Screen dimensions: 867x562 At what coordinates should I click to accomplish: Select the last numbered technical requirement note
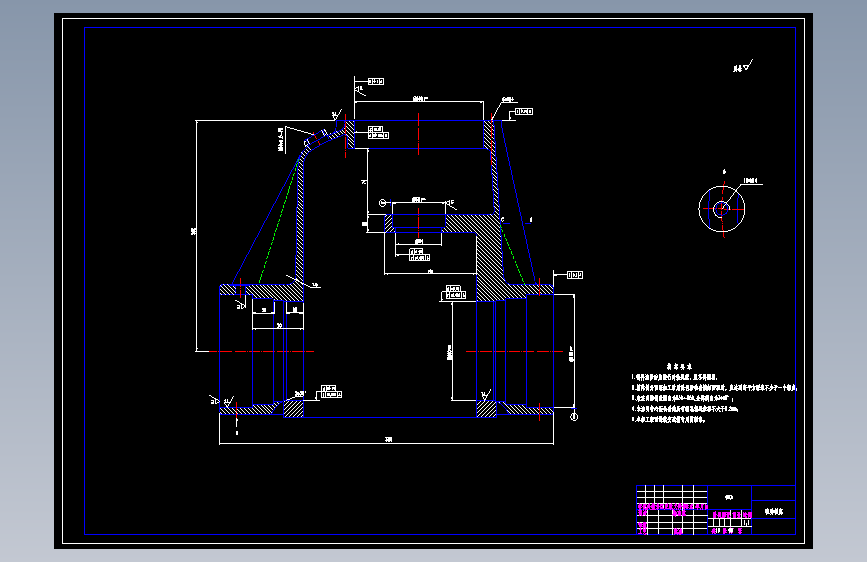(668, 419)
